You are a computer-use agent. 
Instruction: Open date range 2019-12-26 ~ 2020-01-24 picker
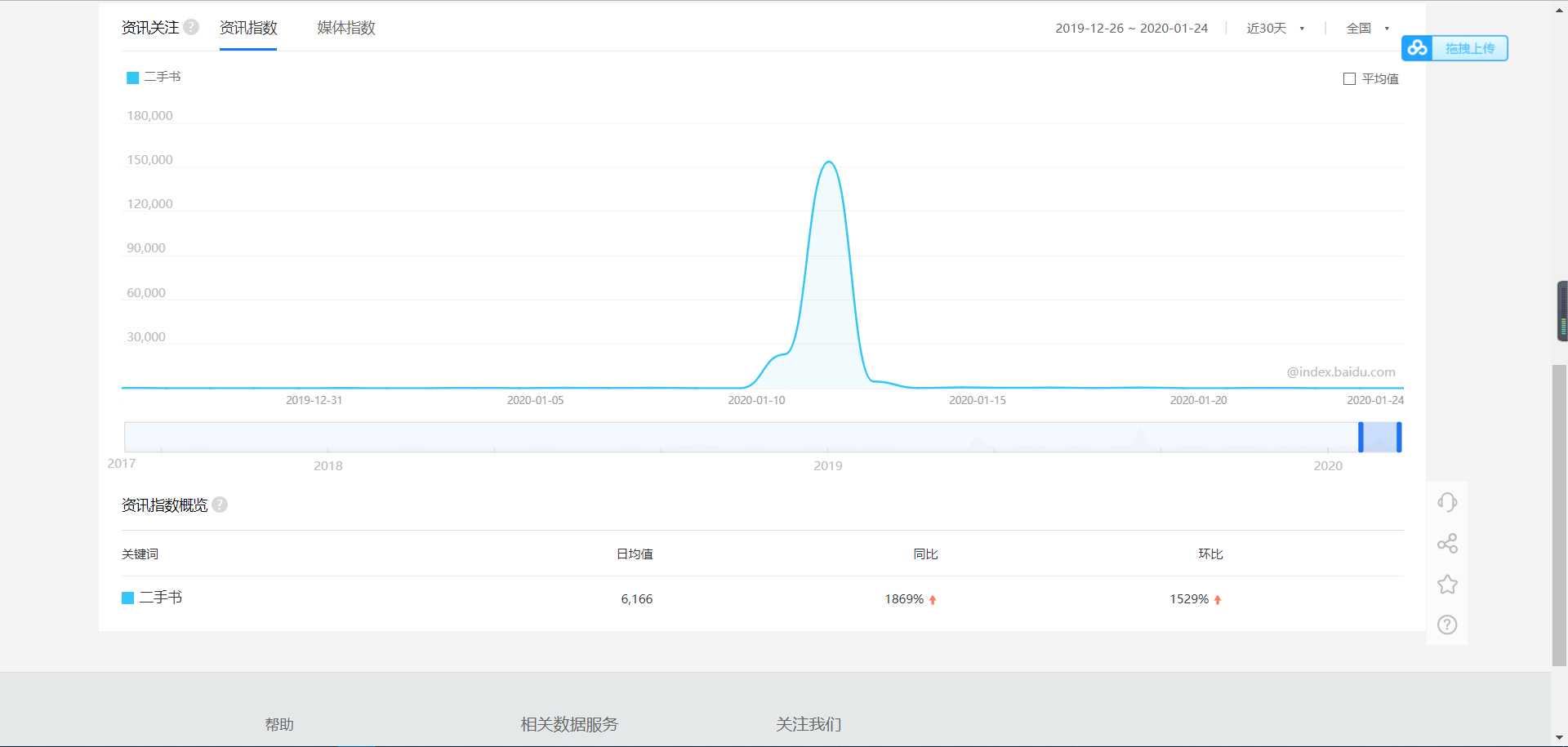click(1131, 28)
